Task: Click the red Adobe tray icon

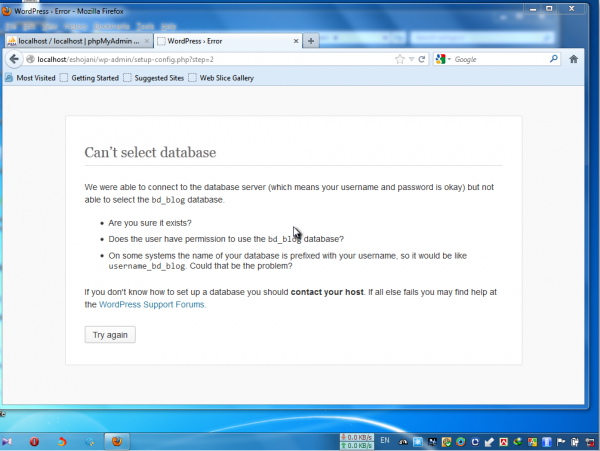Action: point(504,442)
